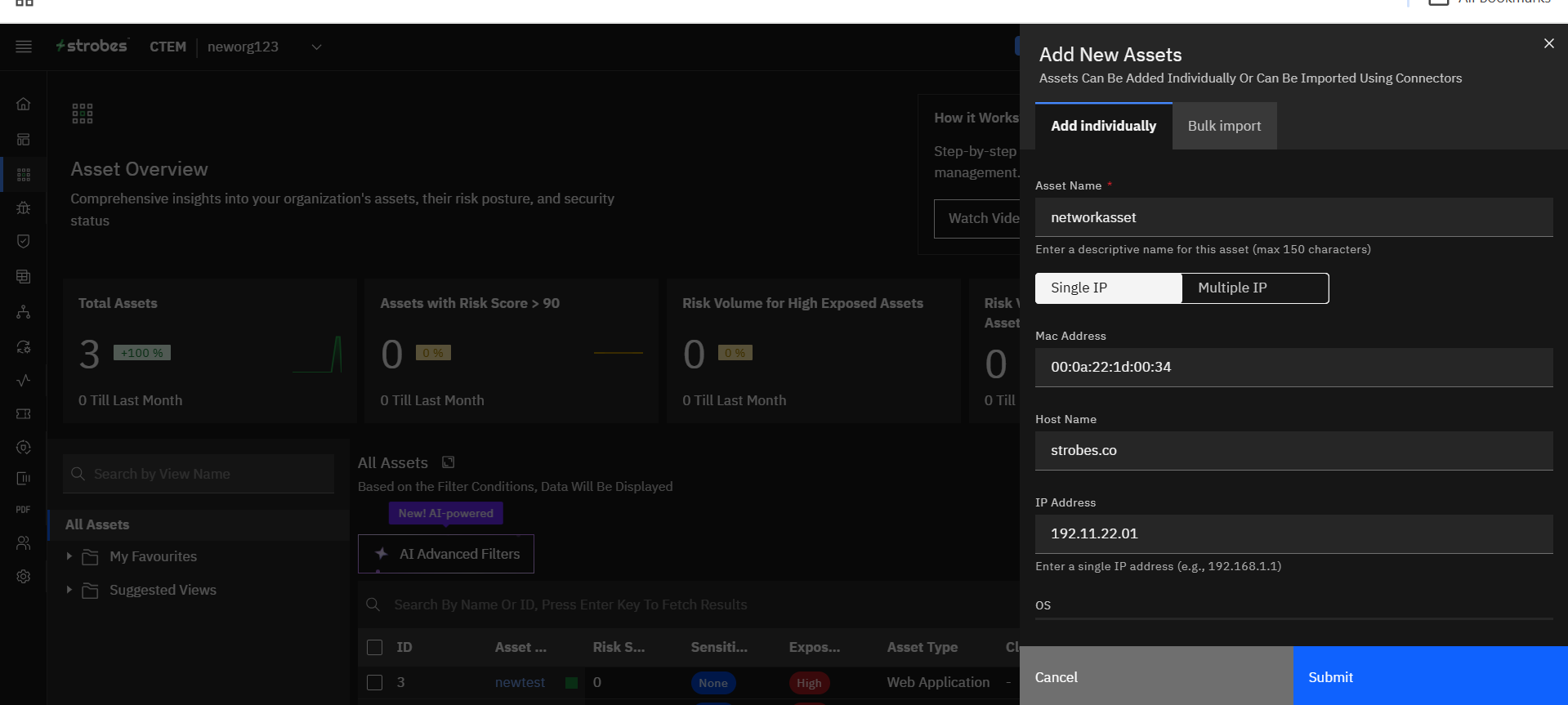Open the settings gear in the sidebar

[x=24, y=577]
